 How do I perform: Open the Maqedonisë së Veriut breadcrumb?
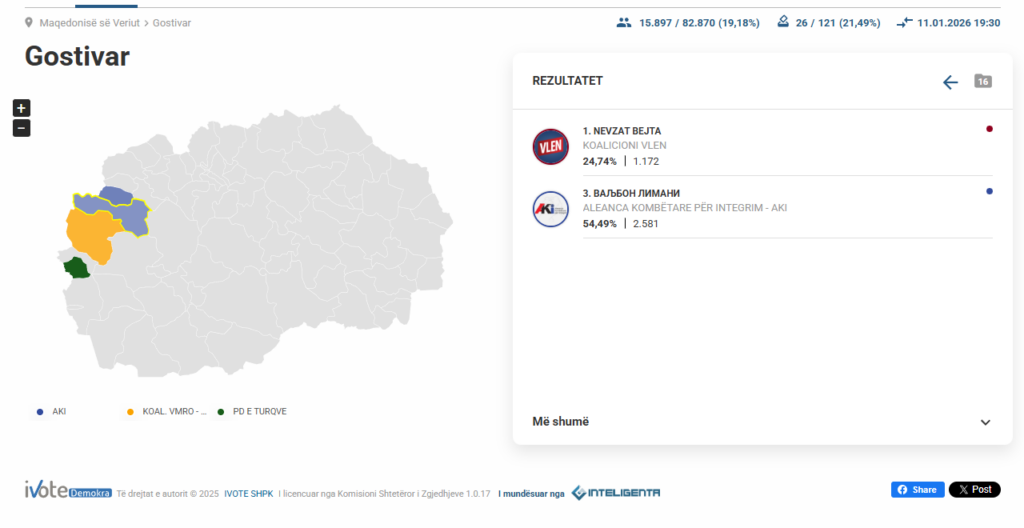89,22
